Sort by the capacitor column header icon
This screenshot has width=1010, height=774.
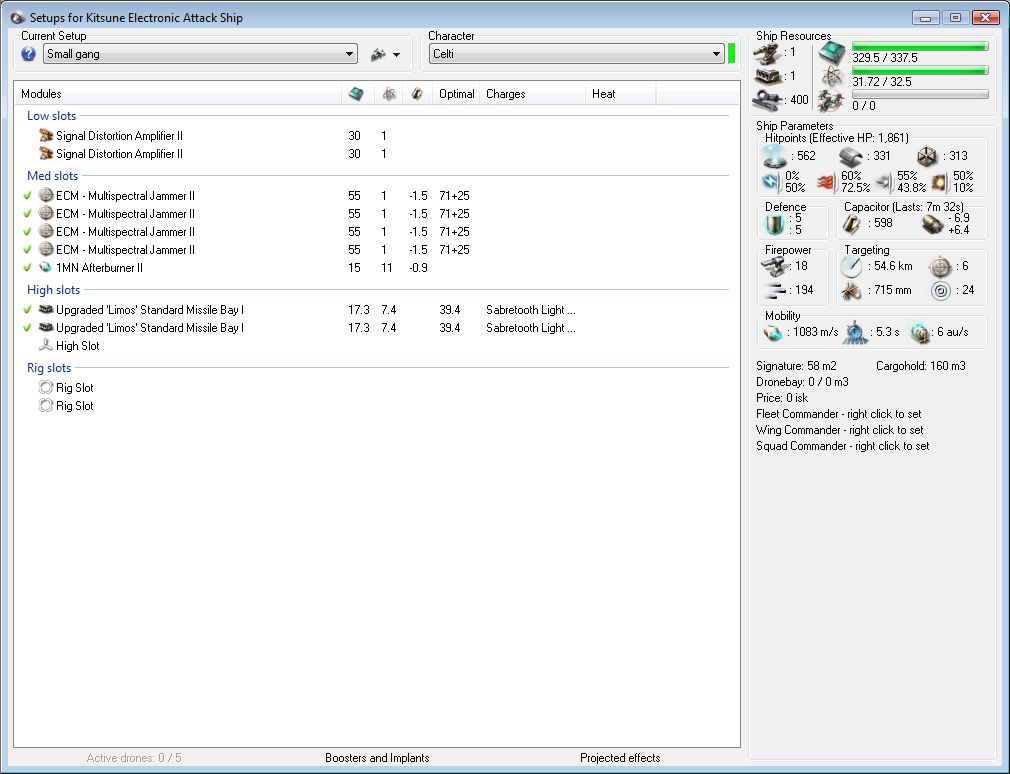417,94
